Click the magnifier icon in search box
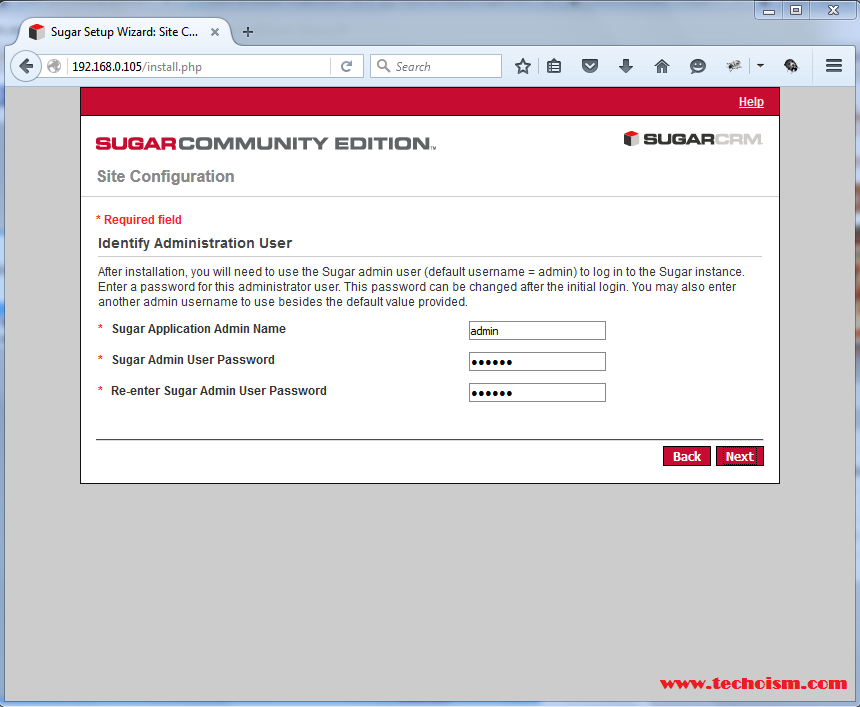The image size is (860, 707). coord(383,66)
